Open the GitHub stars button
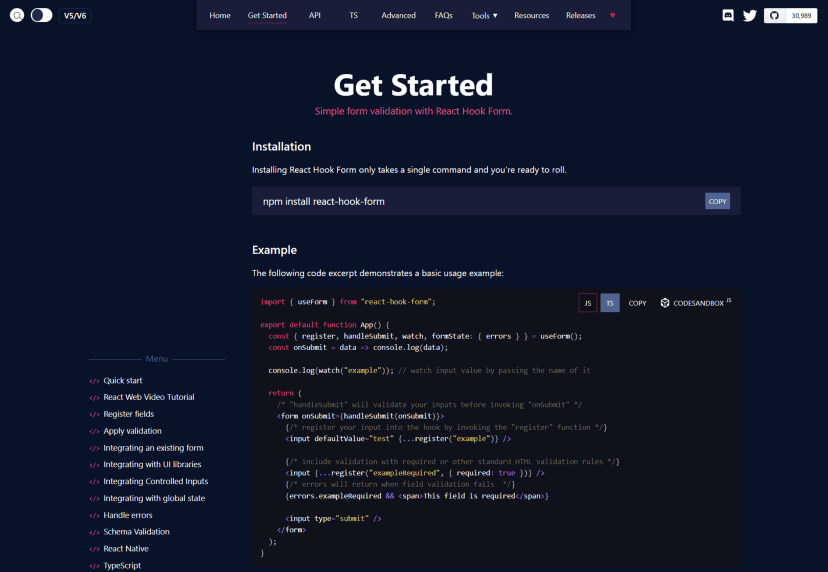The image size is (828, 572). [791, 15]
